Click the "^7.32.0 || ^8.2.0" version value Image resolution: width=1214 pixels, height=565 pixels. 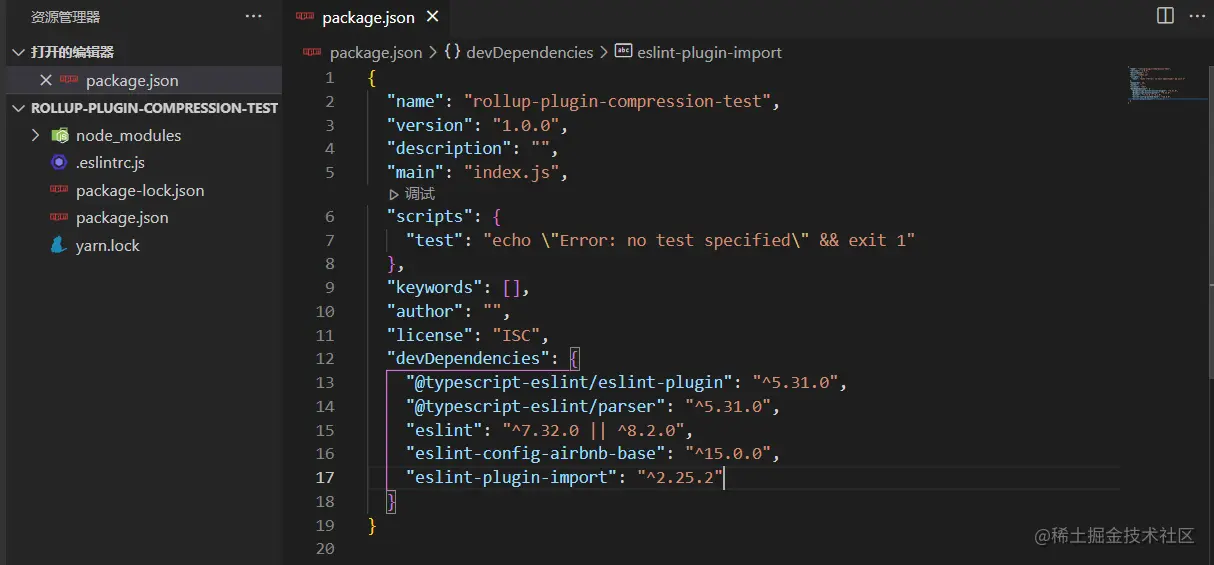click(x=597, y=430)
